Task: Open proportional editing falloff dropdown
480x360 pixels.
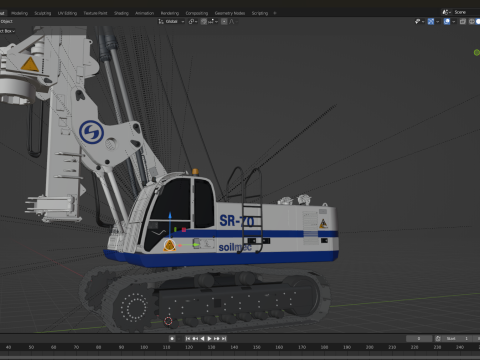Action: coord(233,21)
